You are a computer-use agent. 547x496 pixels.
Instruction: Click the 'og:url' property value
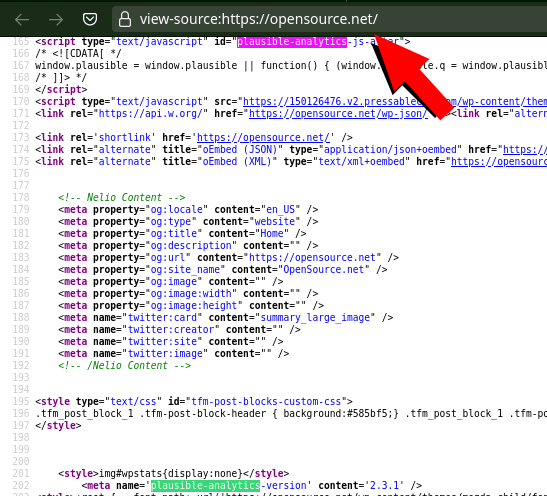click(x=168, y=257)
